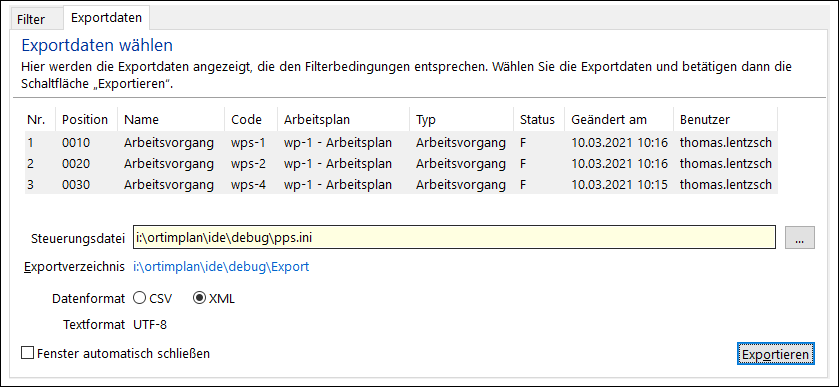Open file browser with the ... button
Image resolution: width=839 pixels, height=387 pixels.
(799, 238)
